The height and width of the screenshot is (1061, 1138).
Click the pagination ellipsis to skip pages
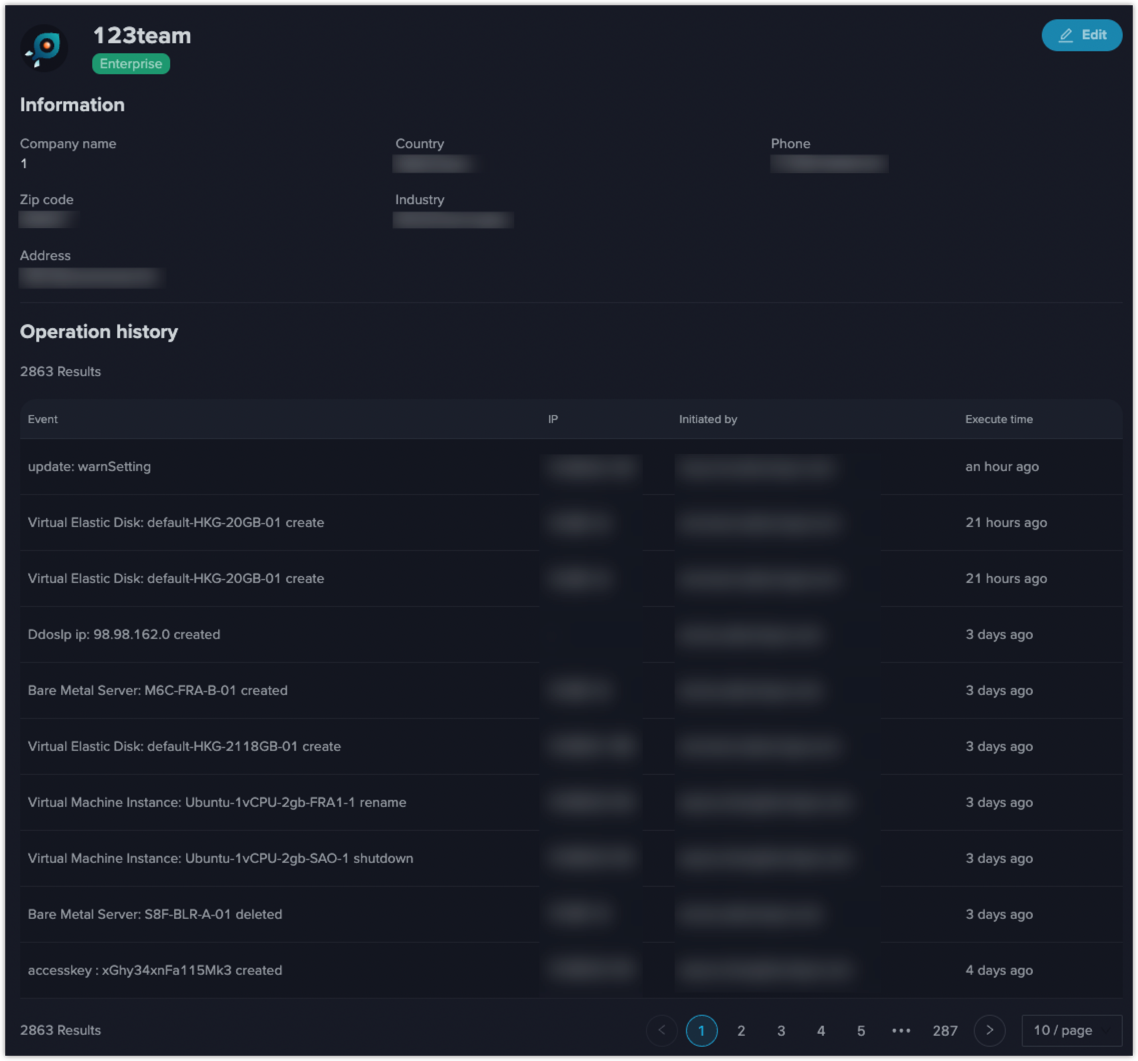click(901, 1030)
